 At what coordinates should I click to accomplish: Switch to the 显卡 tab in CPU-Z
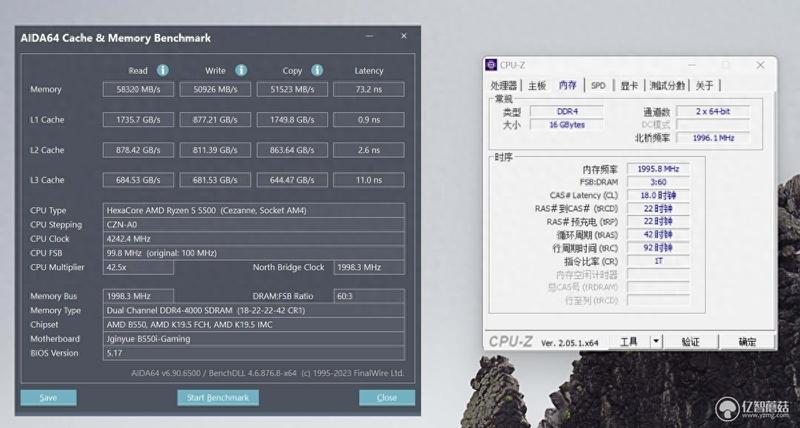tap(629, 85)
